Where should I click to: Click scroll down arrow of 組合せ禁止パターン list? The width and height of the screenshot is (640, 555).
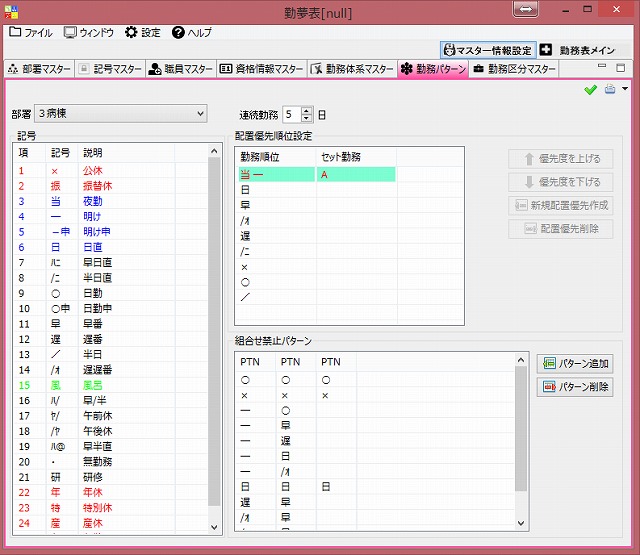pos(521,523)
